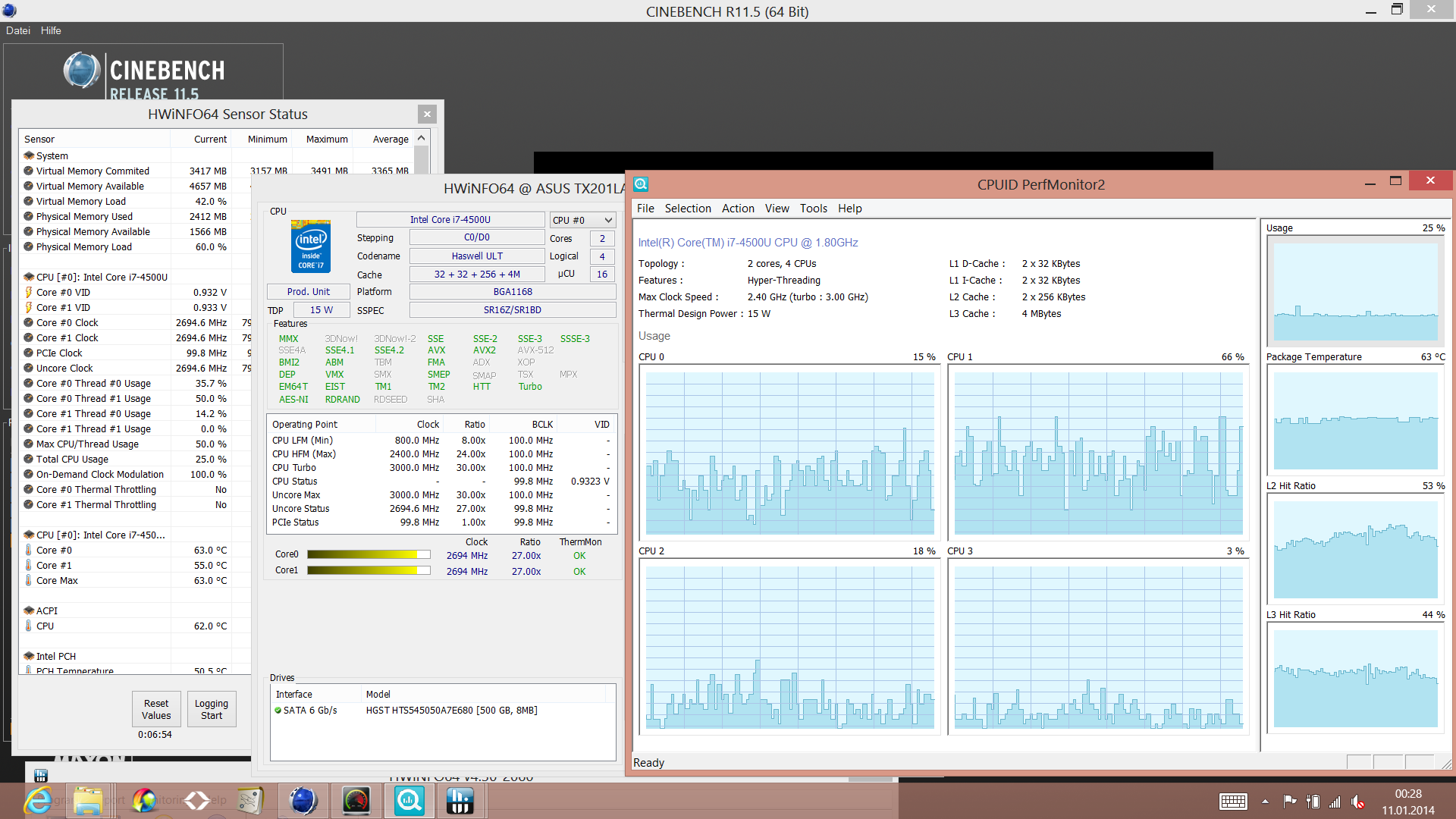Open the File Explorer taskbar icon
The image size is (1456, 819).
88,801
